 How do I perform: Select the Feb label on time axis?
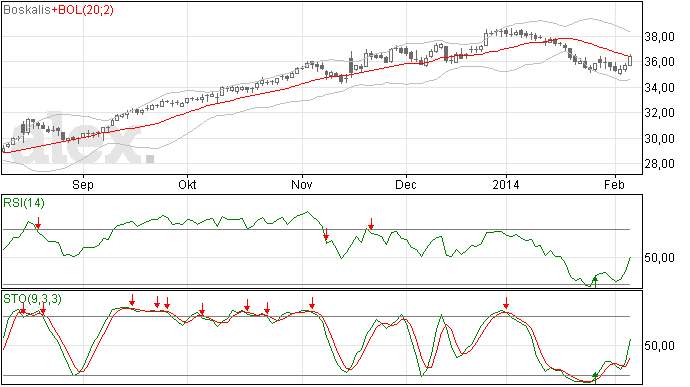[614, 184]
